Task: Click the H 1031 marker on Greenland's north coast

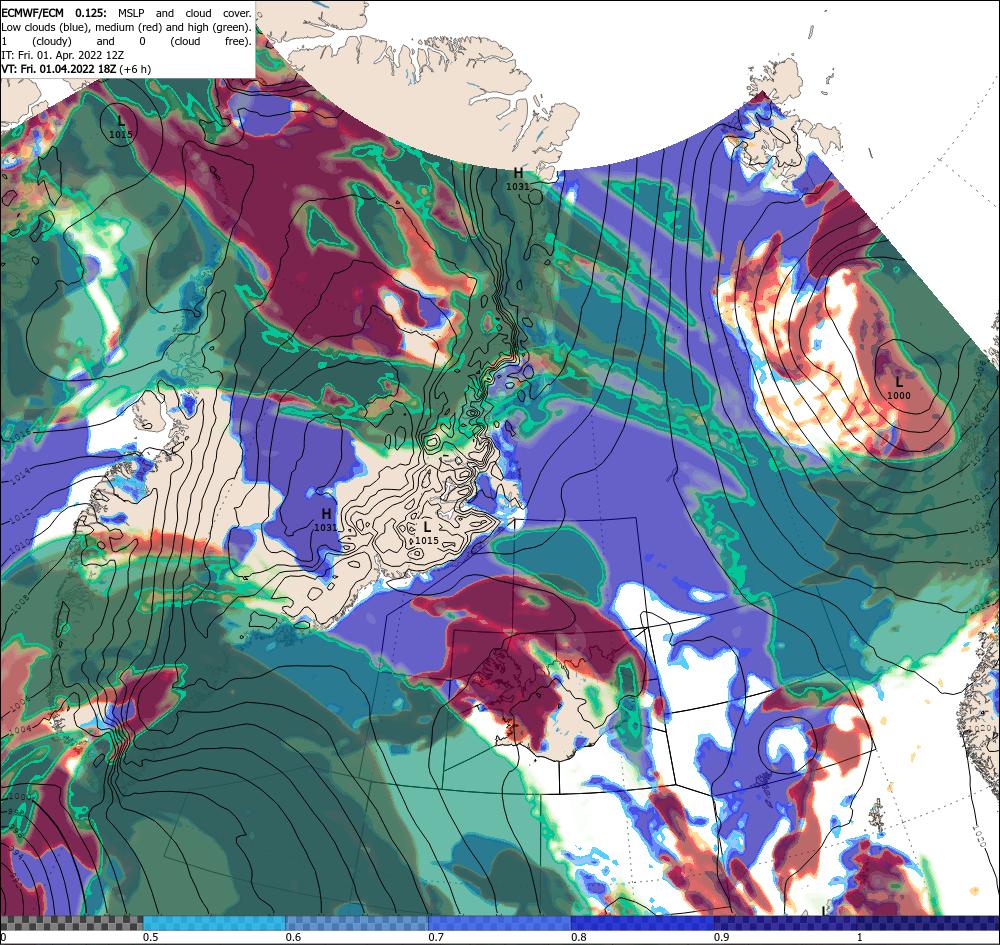Action: tap(518, 179)
